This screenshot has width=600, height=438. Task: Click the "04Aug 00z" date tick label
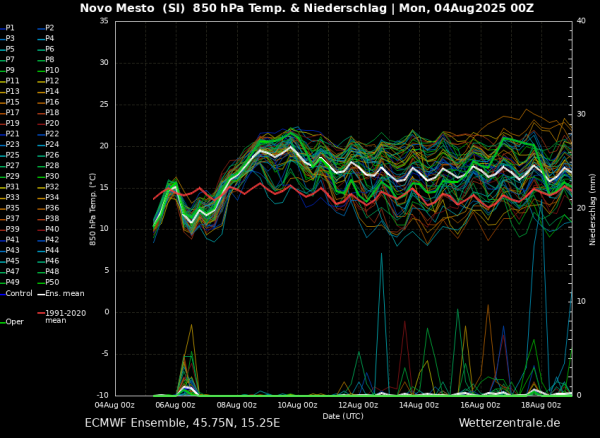pos(114,405)
